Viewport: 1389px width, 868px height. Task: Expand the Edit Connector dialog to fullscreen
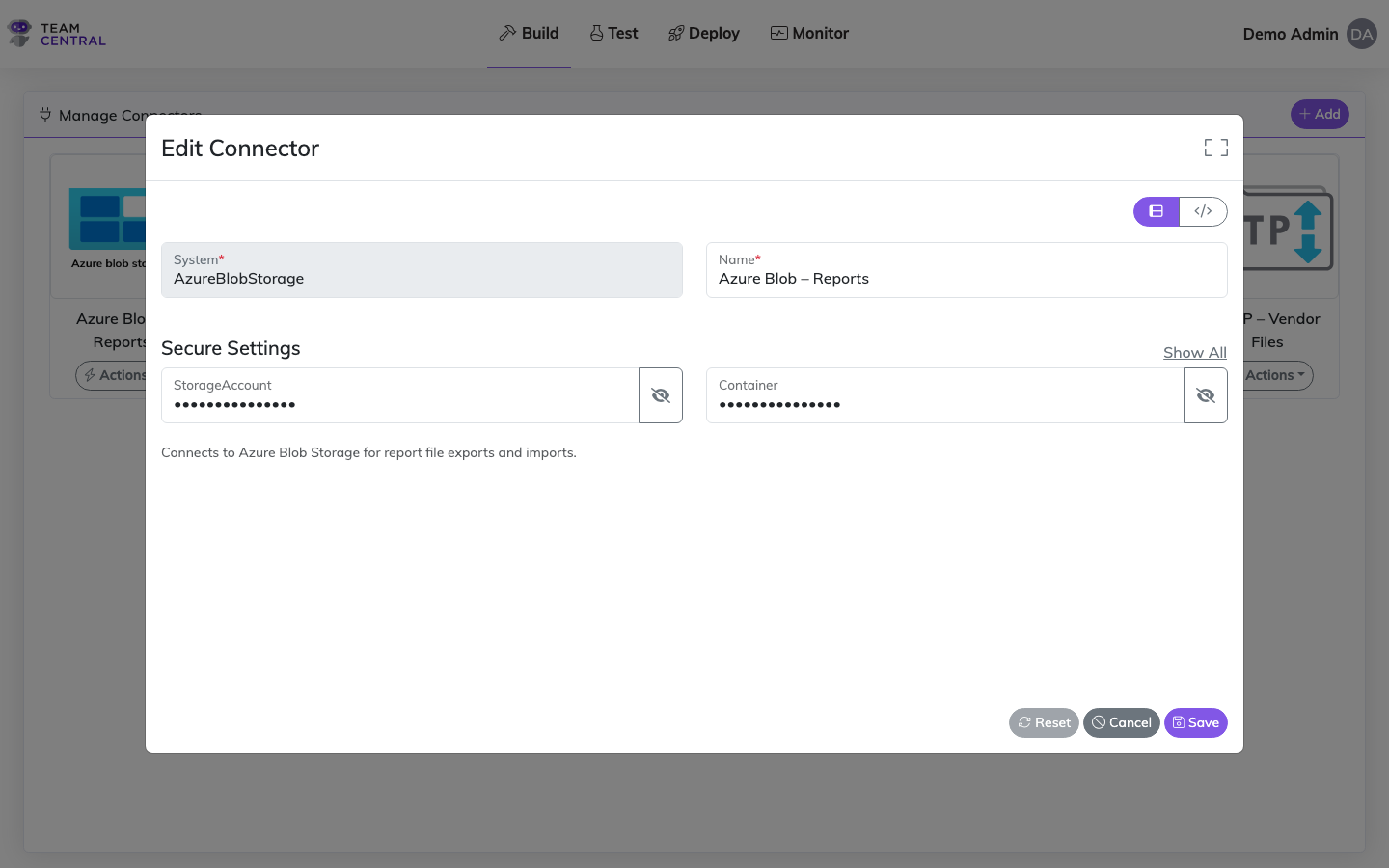click(x=1214, y=148)
